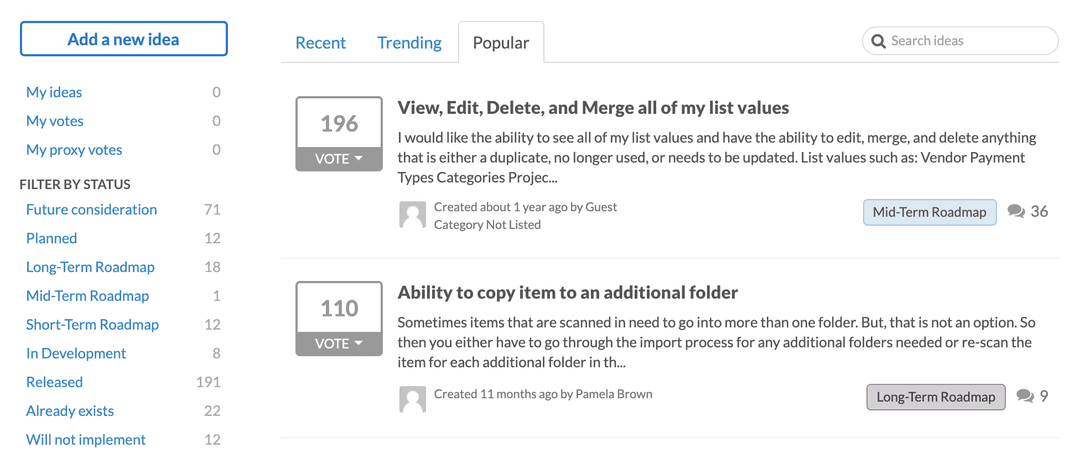Filter by In Development status

click(76, 353)
